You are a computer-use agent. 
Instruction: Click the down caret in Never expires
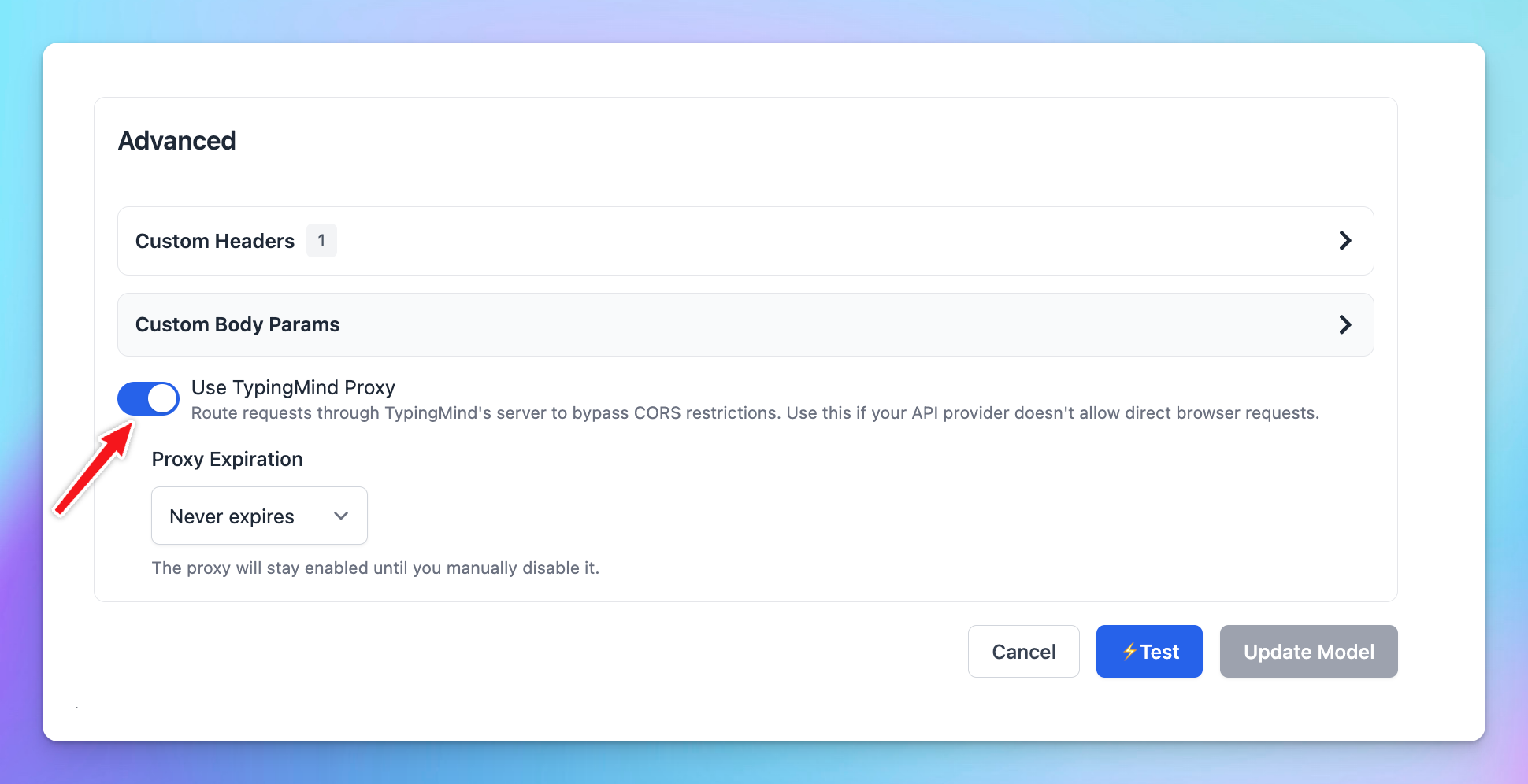coord(341,516)
